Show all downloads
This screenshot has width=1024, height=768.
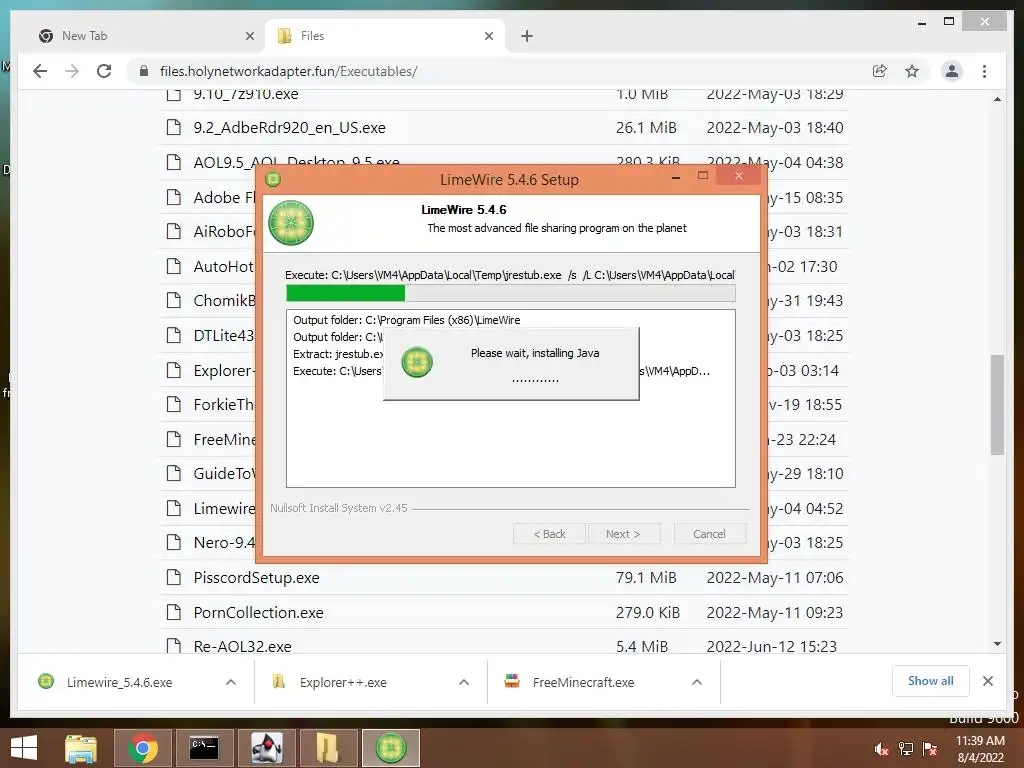(931, 681)
